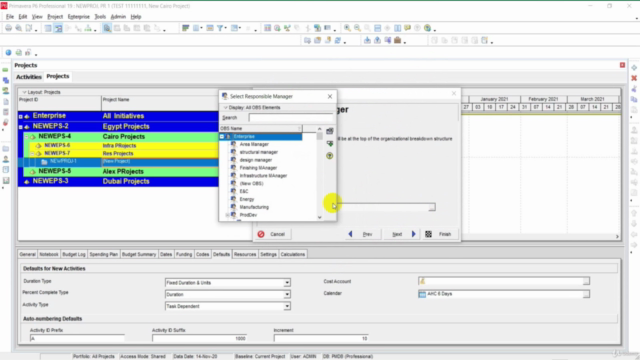Click the Help icon in the Select Responsible Manager dialog
This screenshot has height=360, width=640.
[x=330, y=156]
